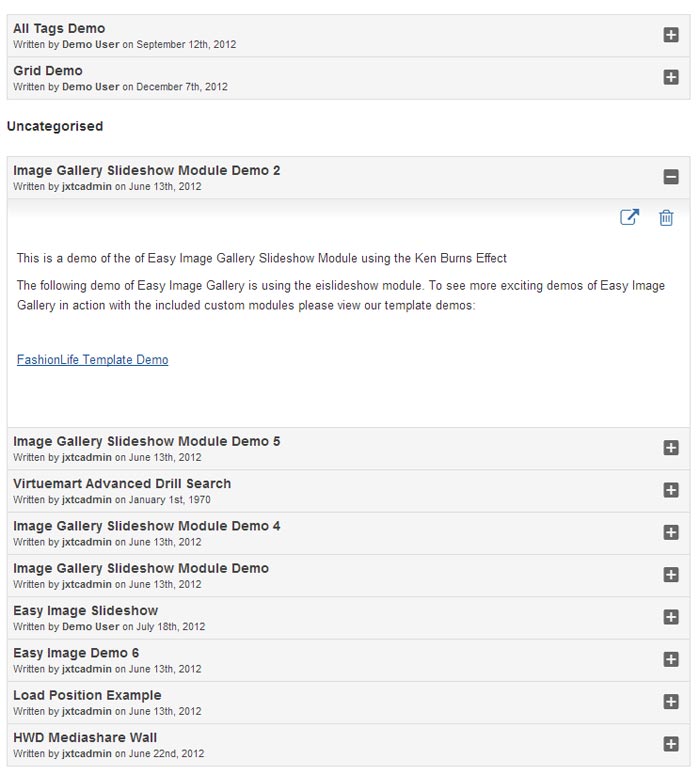Click the Uncategorised heading

[x=55, y=126]
